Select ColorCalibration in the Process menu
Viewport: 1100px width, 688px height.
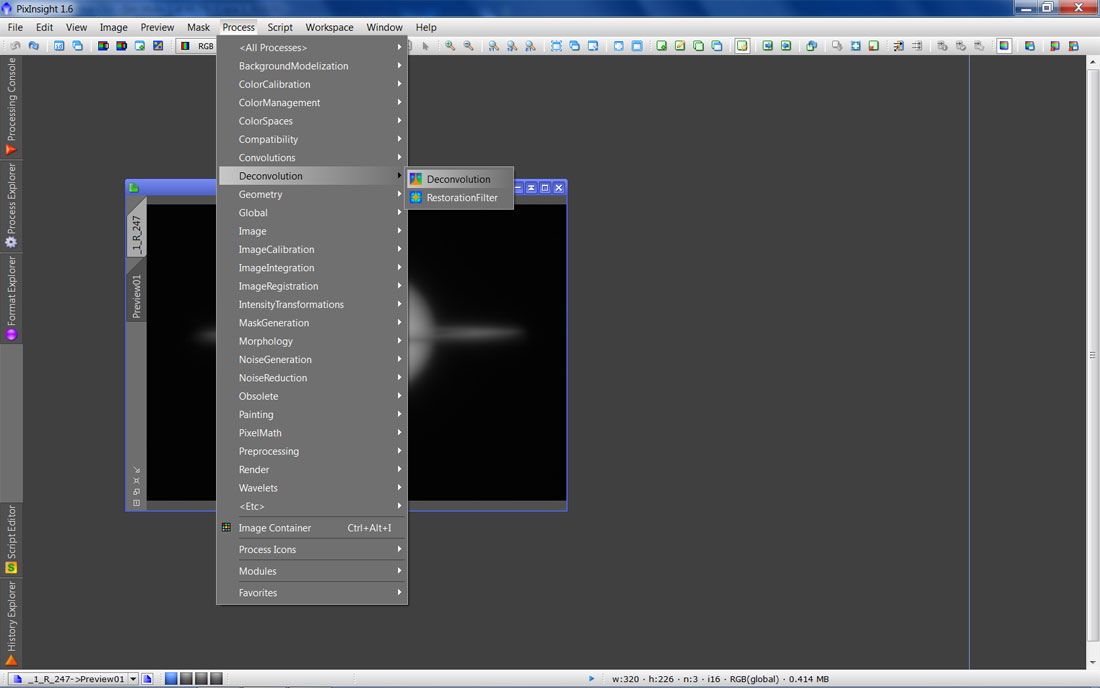(312, 84)
